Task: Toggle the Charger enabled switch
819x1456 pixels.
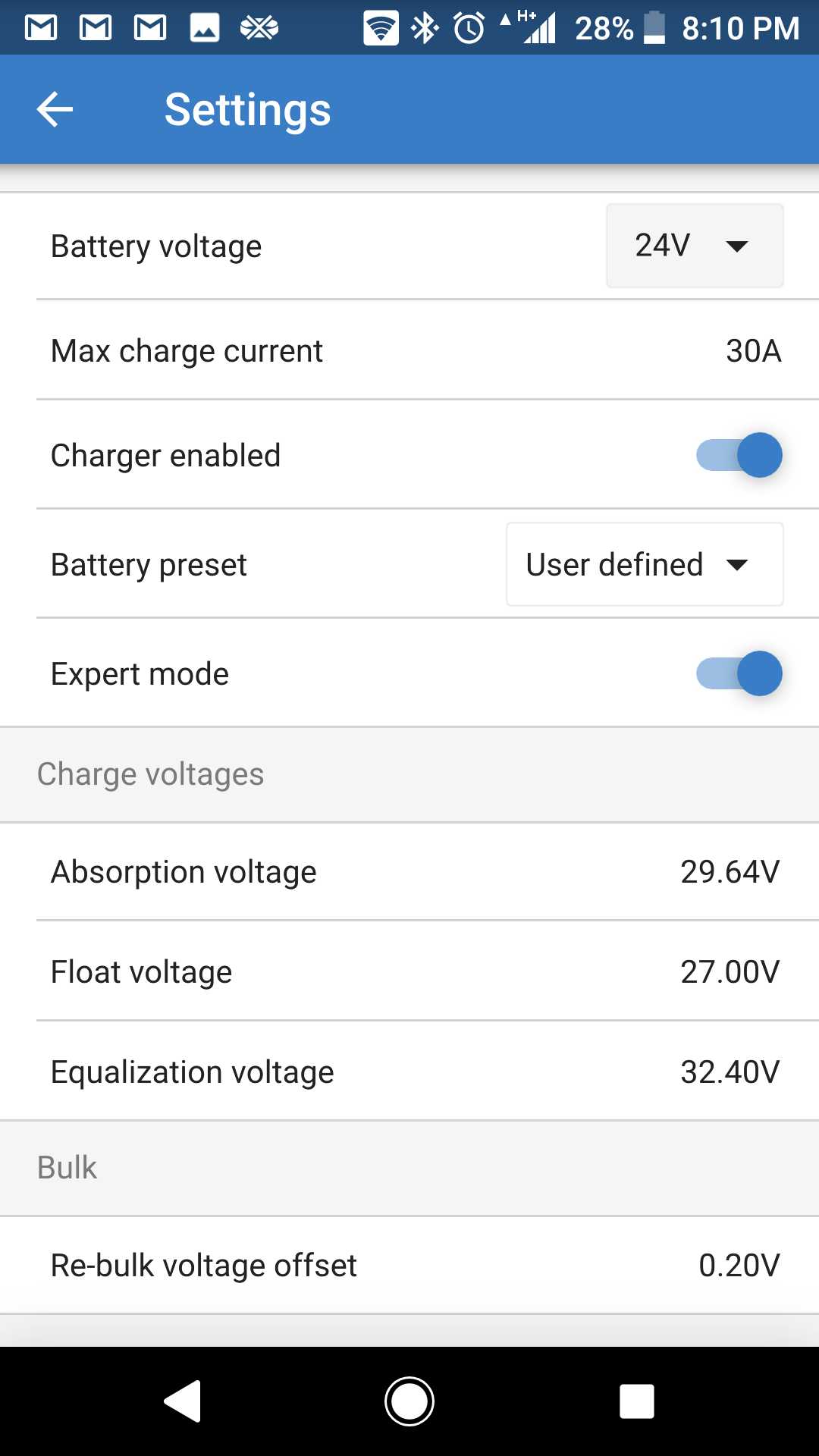Action: pos(739,455)
